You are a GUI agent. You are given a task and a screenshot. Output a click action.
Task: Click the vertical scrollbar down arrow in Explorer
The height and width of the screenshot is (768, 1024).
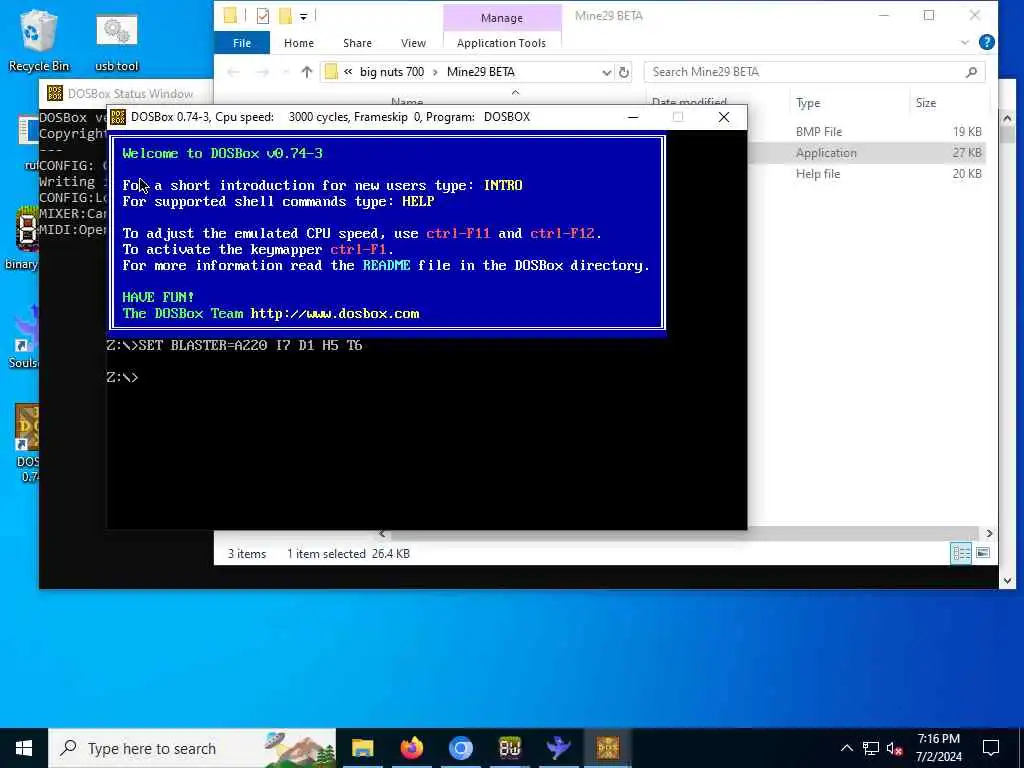[x=1006, y=581]
